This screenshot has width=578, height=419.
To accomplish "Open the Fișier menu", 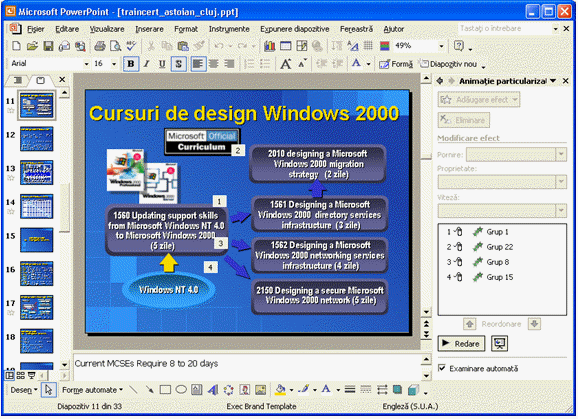I will [x=35, y=29].
